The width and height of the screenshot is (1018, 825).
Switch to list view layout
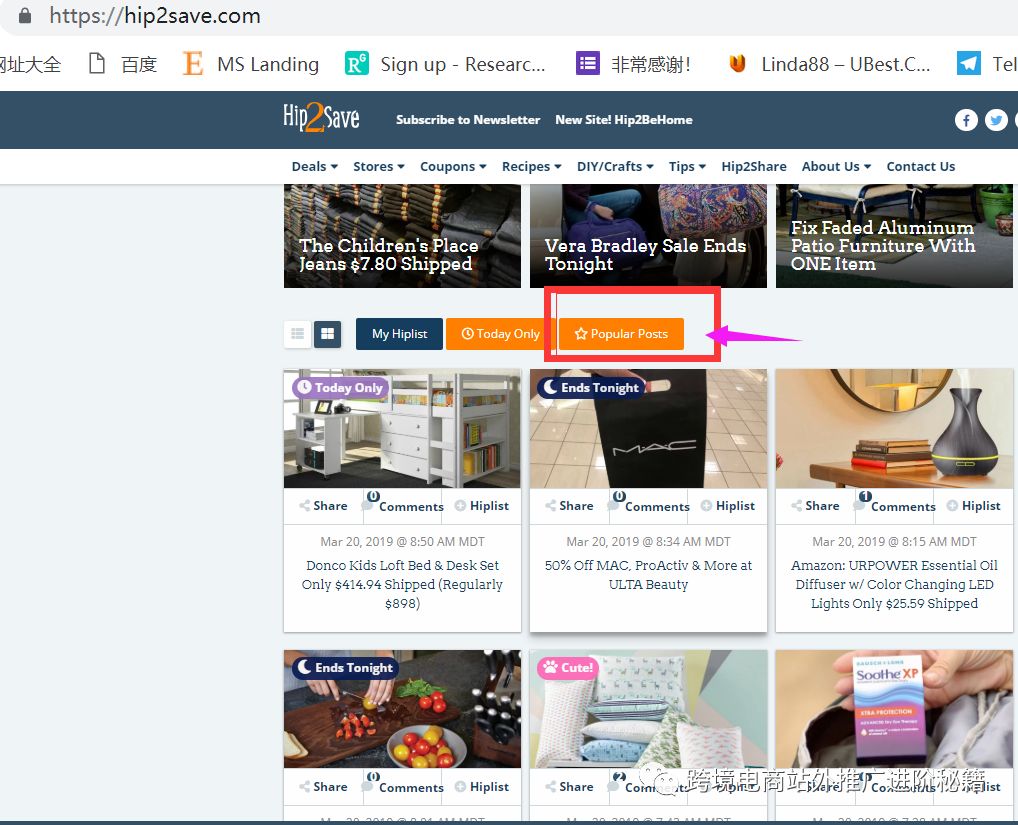[297, 334]
